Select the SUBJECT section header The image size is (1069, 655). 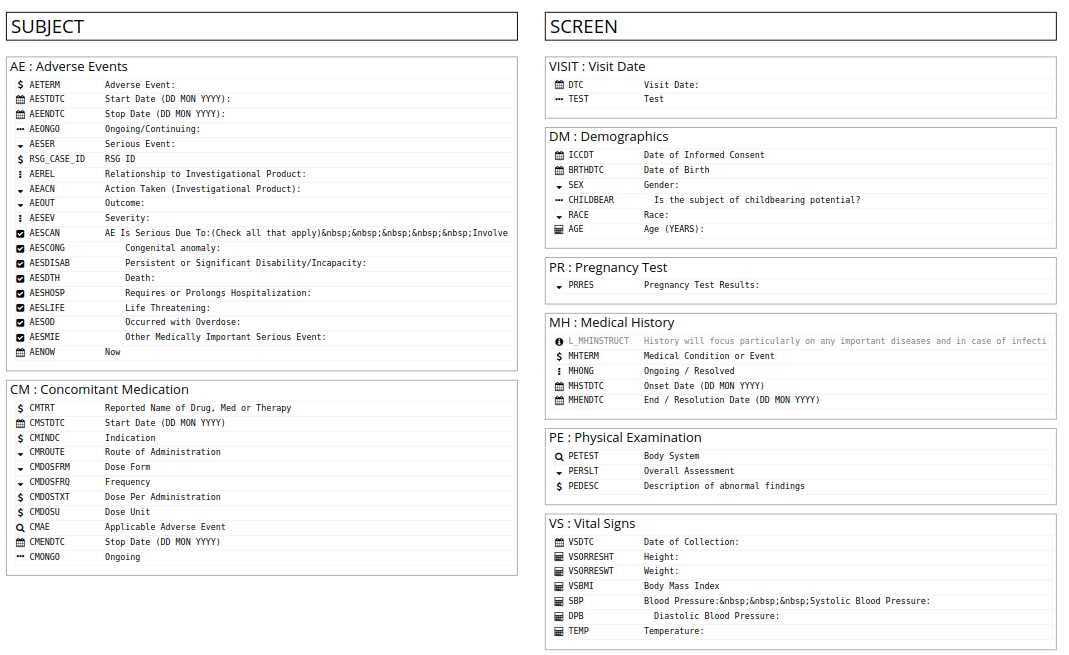coord(262,27)
